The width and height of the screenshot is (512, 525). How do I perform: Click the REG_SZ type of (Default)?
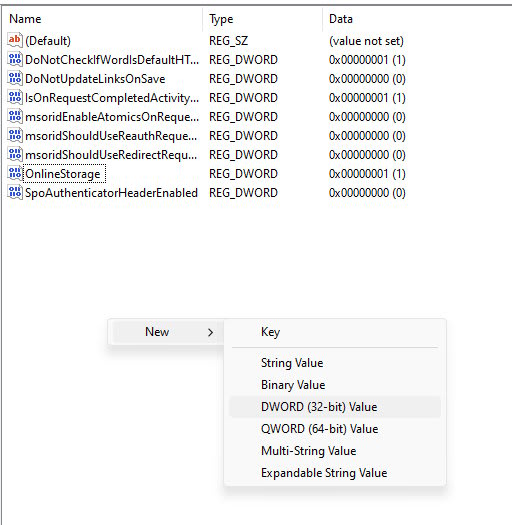tap(229, 41)
